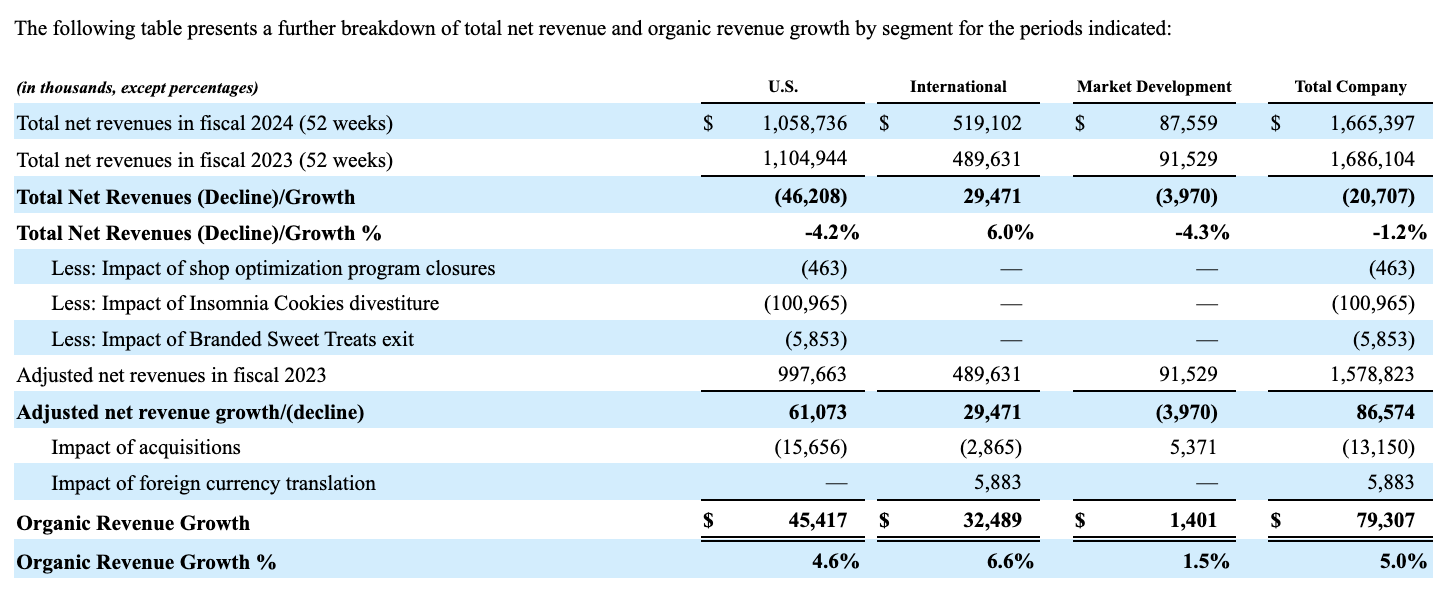The image size is (1442, 596).
Task: Click the Adjusted net revenues in fiscal 2023 label
Action: click(168, 375)
